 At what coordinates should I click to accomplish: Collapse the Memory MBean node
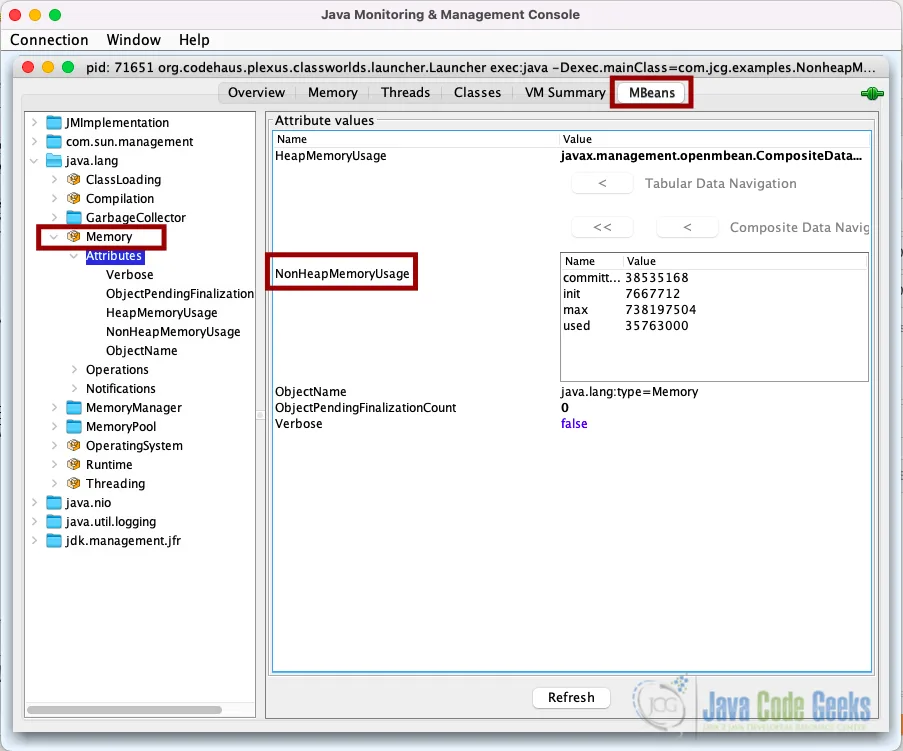pyautogui.click(x=54, y=237)
